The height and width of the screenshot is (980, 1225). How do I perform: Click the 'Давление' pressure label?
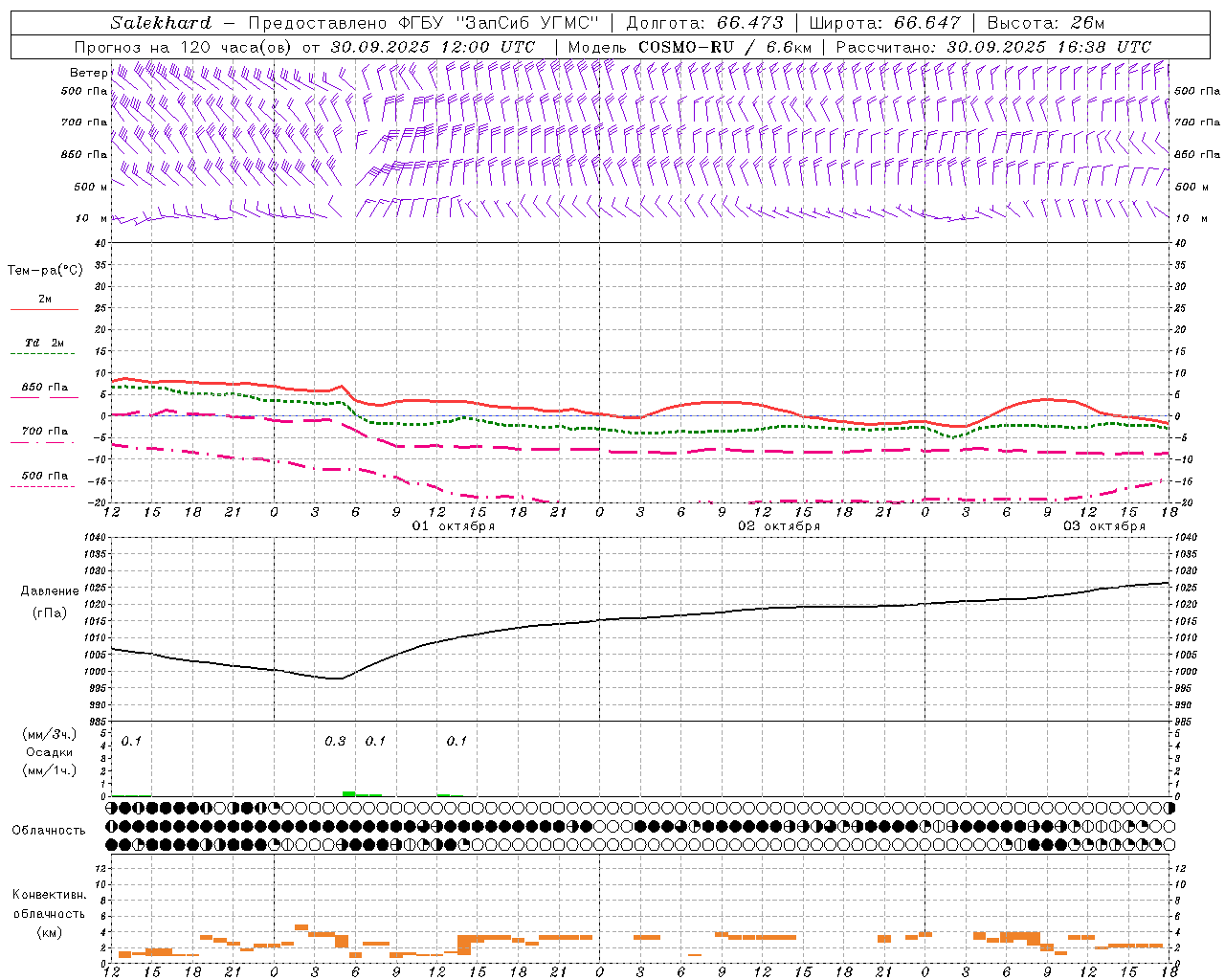50,591
